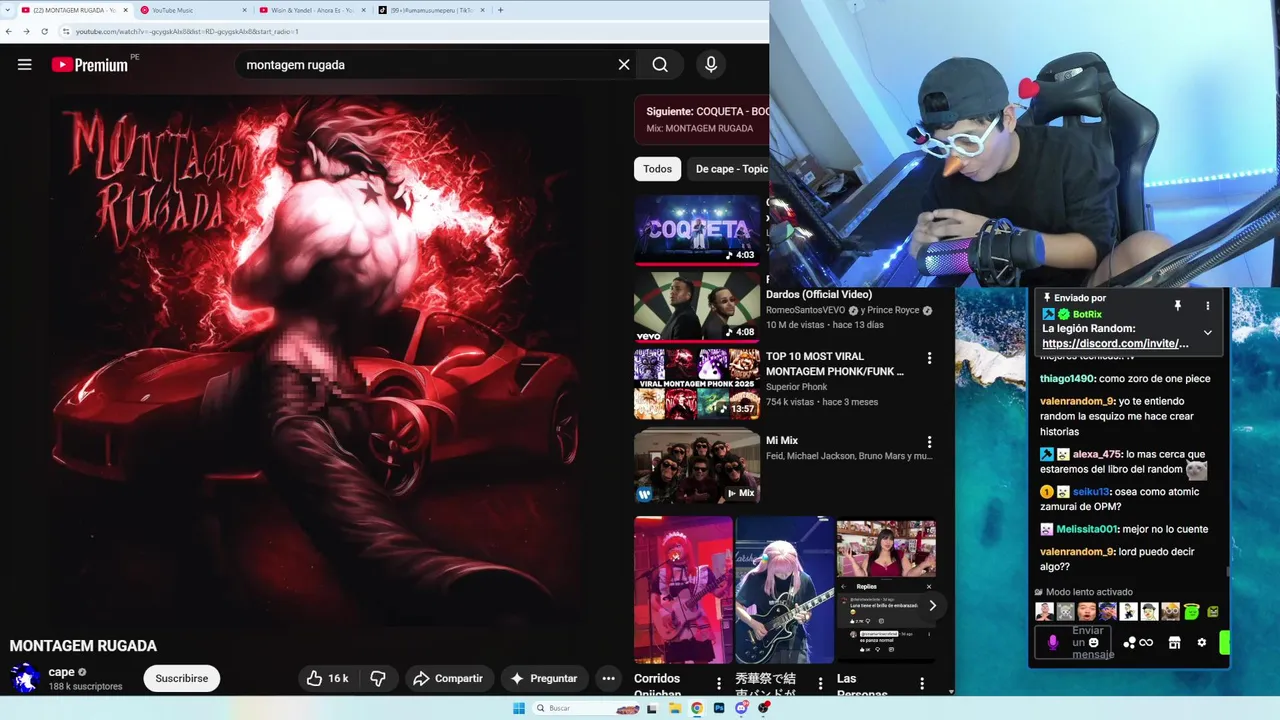The width and height of the screenshot is (1280, 720).
Task: Run search with the magnifier button
Action: coord(660,65)
